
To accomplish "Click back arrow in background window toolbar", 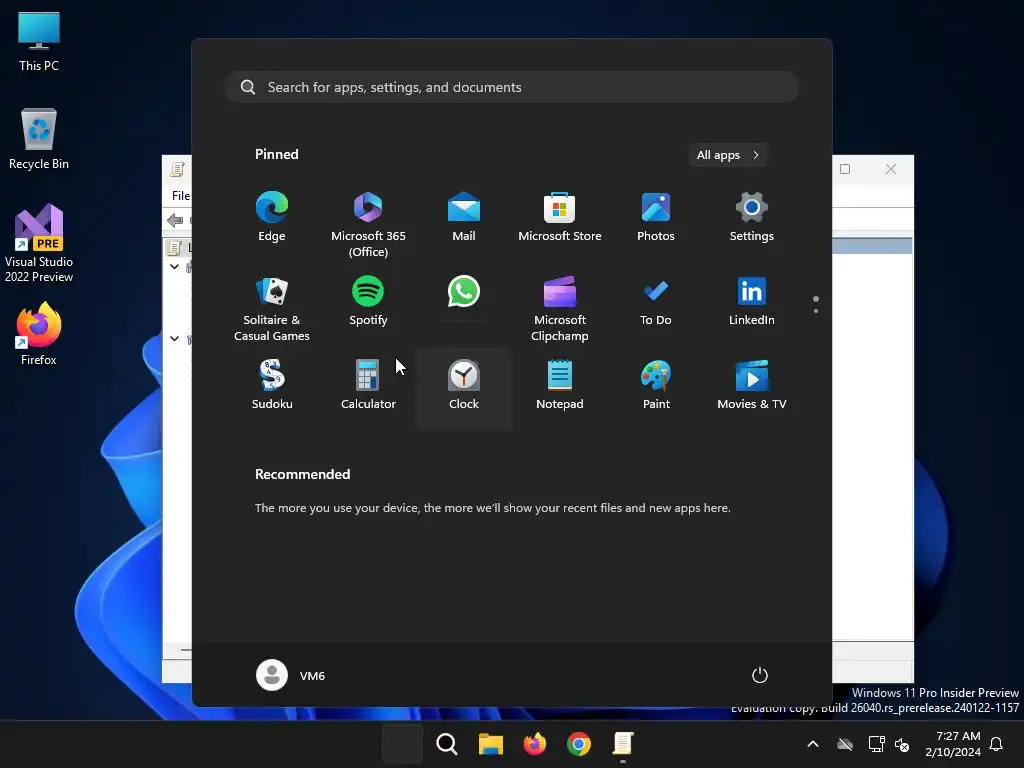I will click(175, 220).
